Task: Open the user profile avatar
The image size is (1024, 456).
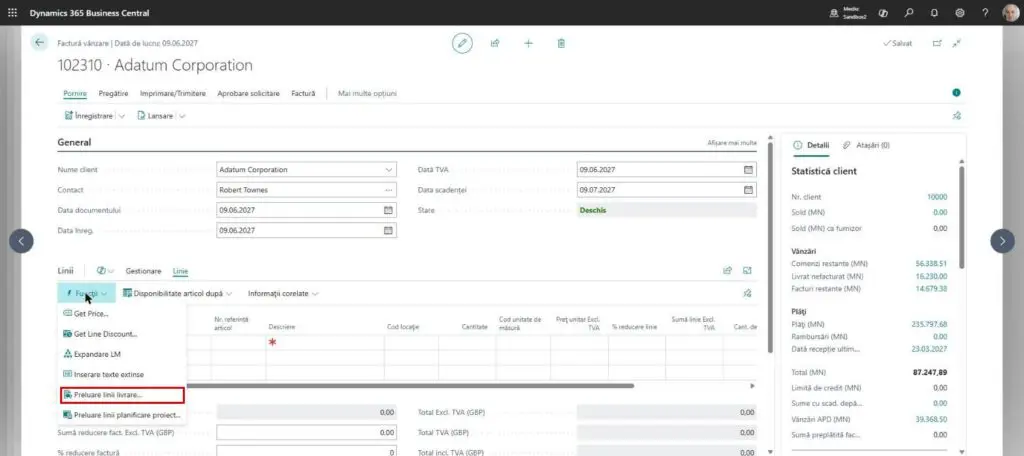Action: click(x=1010, y=12)
